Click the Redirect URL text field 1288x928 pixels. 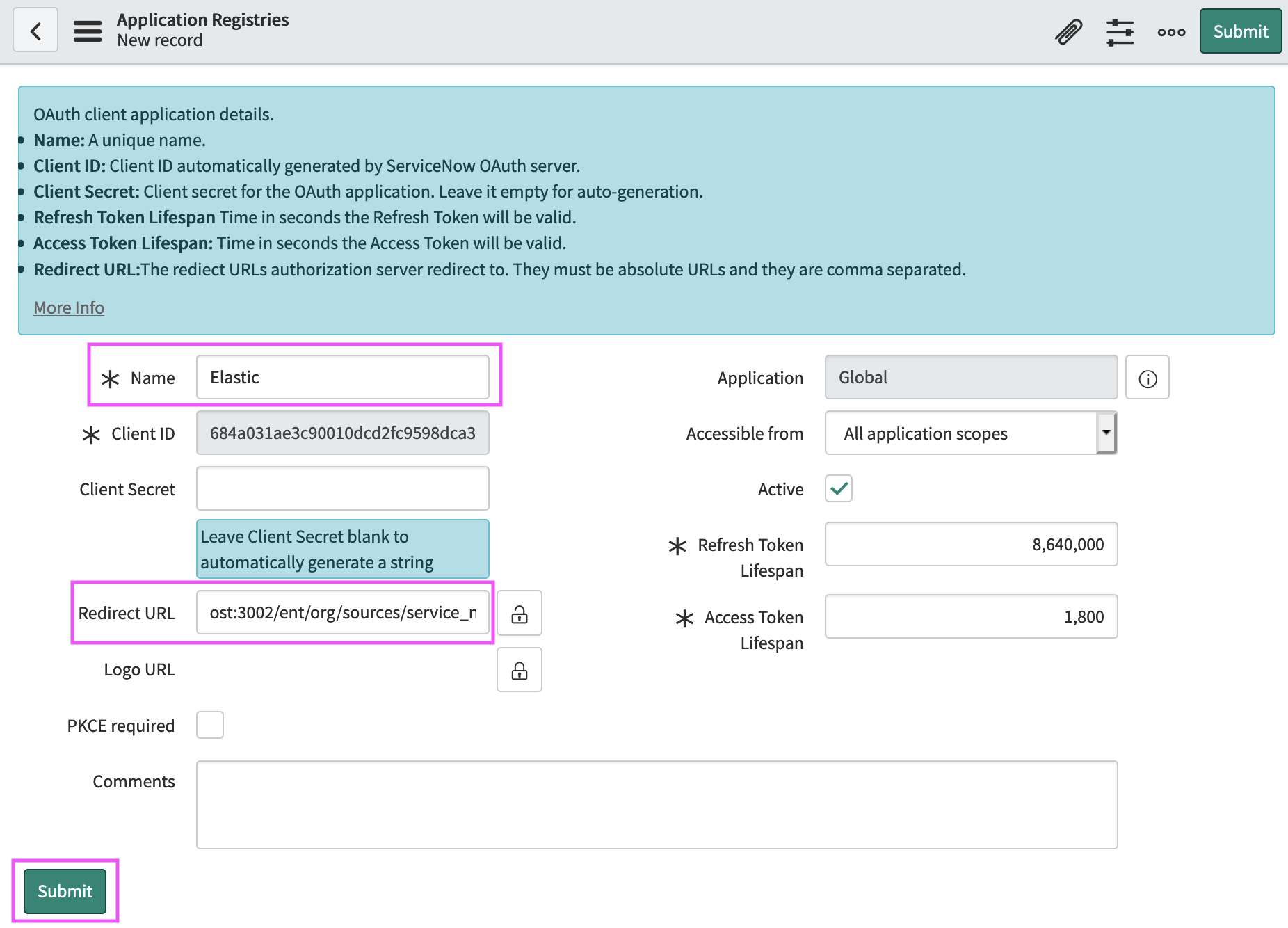click(x=342, y=613)
